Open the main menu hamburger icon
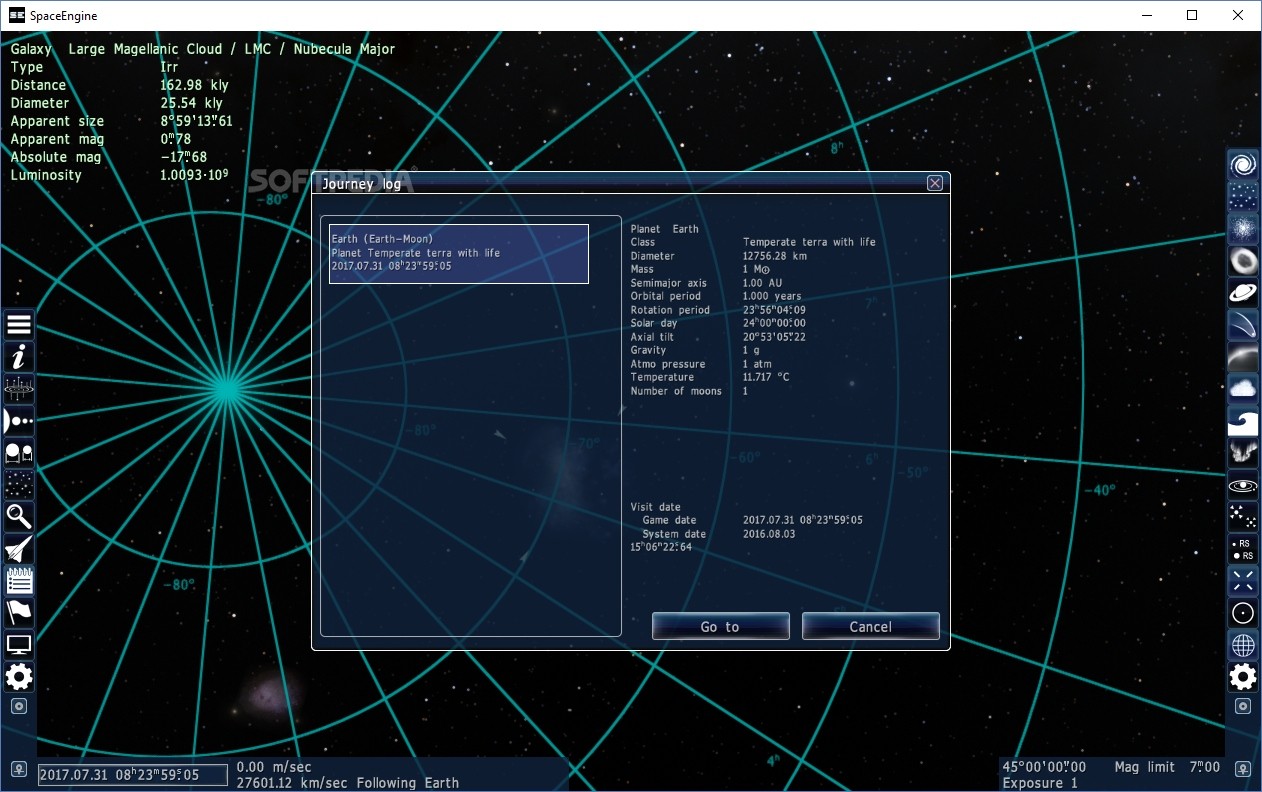Viewport: 1262px width, 792px height. [x=19, y=324]
